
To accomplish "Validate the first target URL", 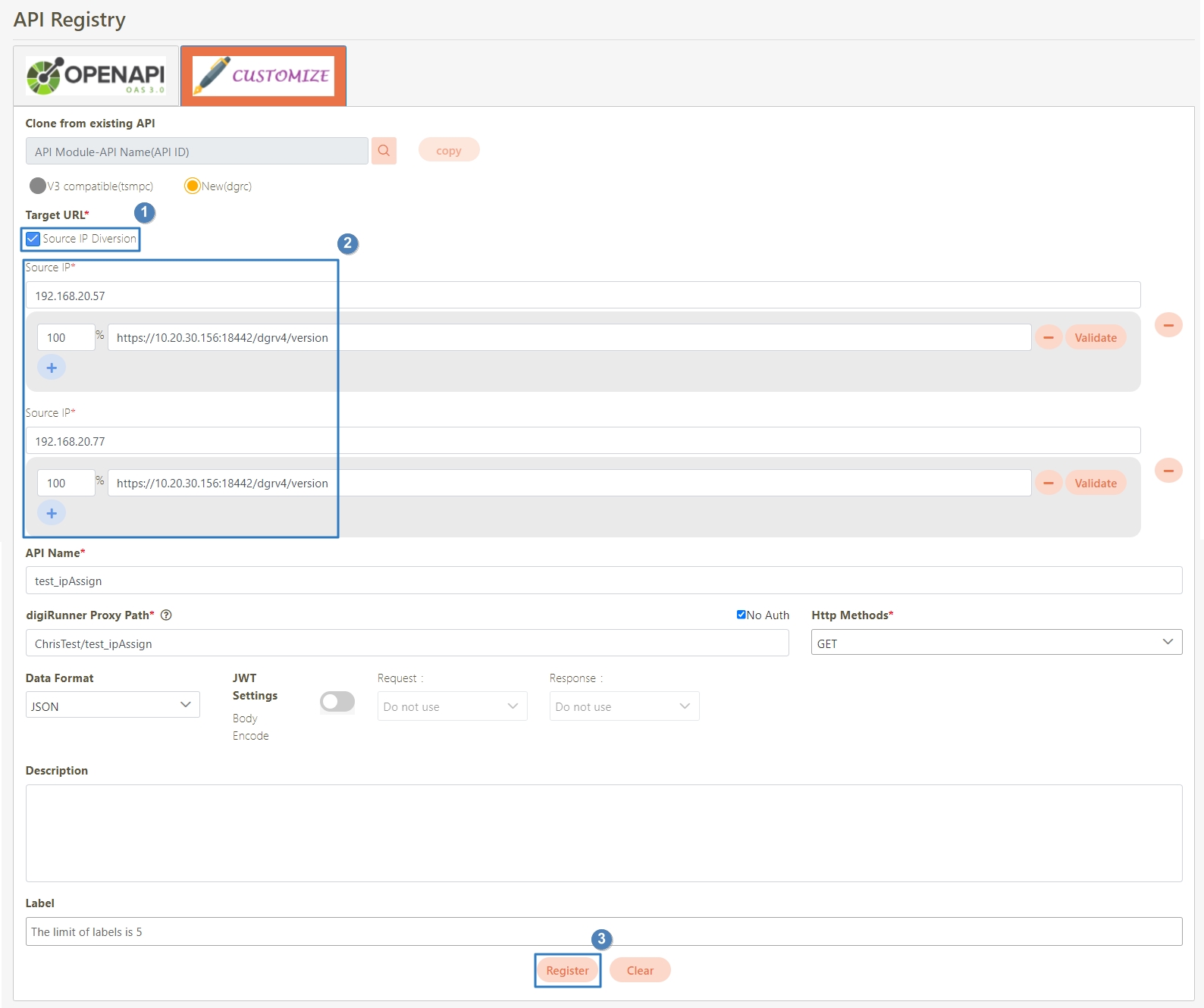I will pyautogui.click(x=1095, y=337).
